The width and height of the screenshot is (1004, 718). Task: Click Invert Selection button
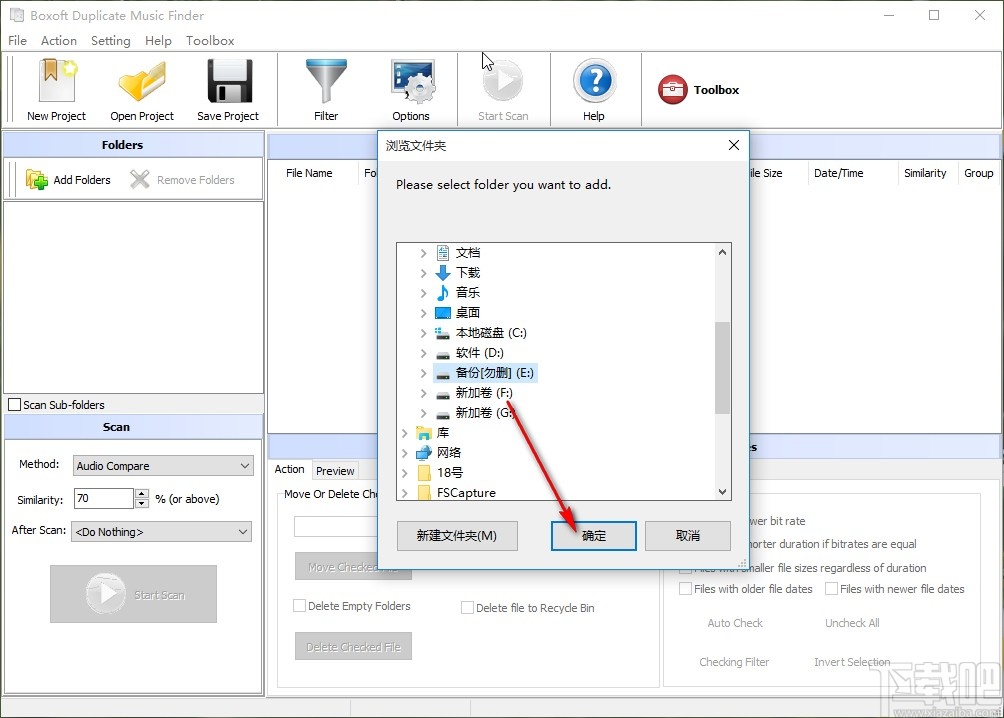[852, 662]
